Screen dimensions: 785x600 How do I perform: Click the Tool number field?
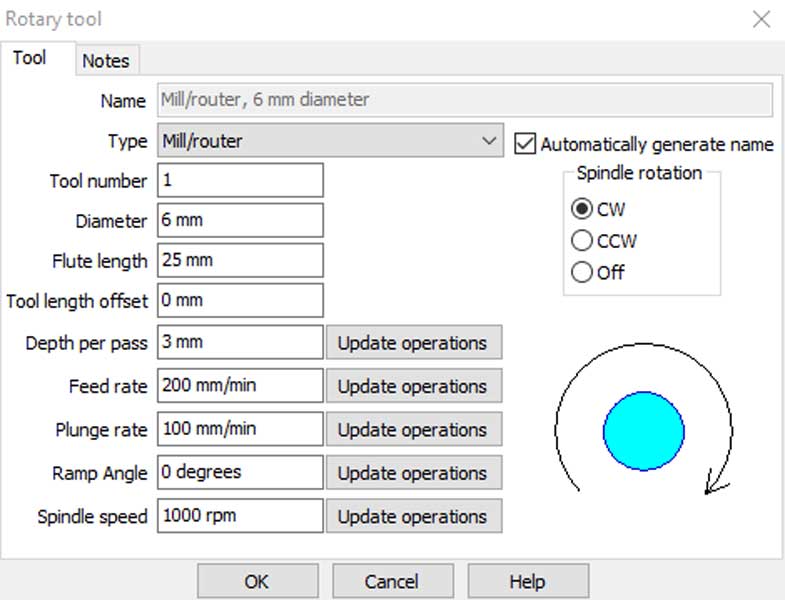tap(240, 181)
